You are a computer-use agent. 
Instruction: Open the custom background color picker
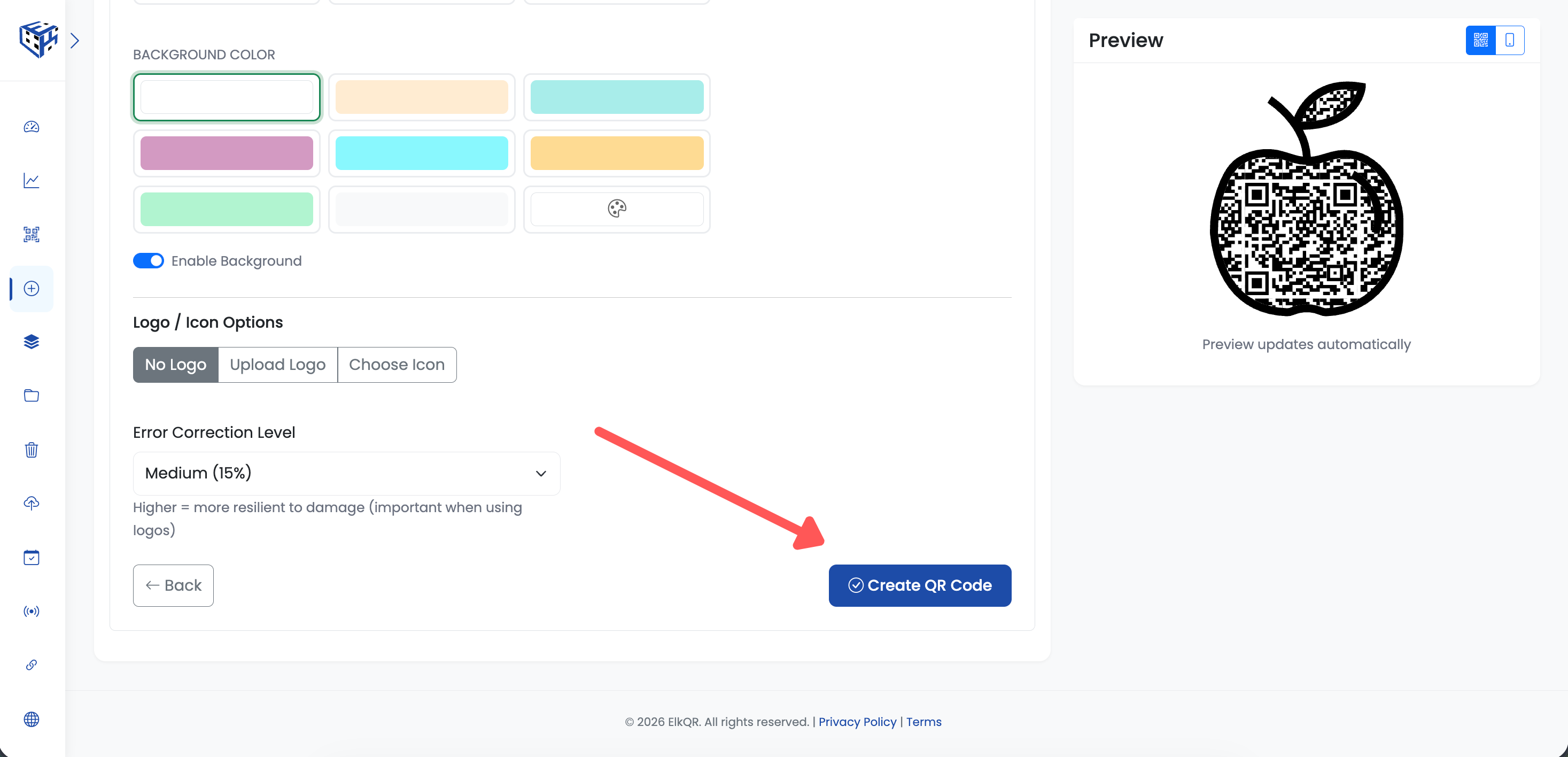(x=616, y=209)
